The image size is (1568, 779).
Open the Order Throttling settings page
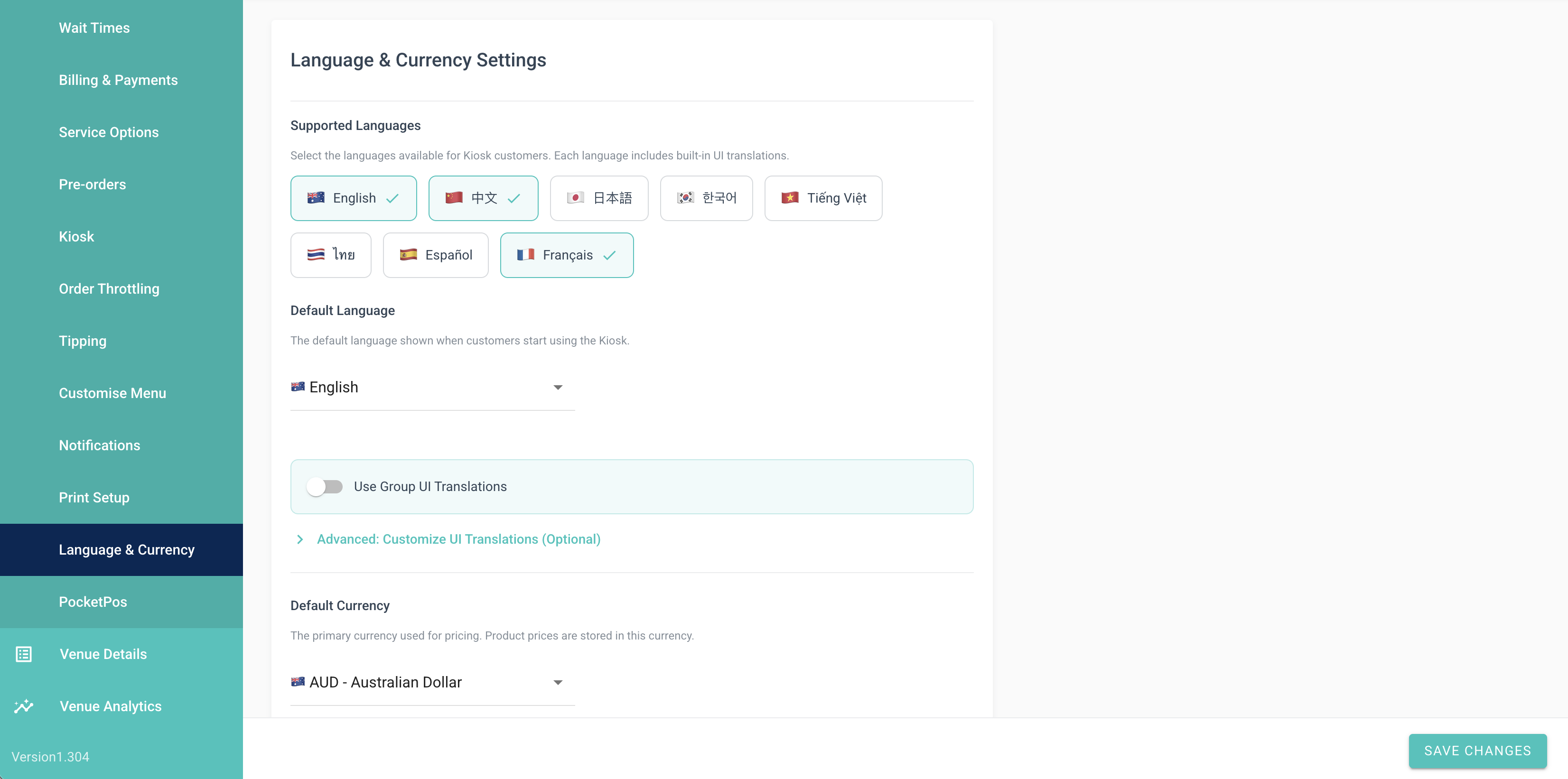(109, 289)
